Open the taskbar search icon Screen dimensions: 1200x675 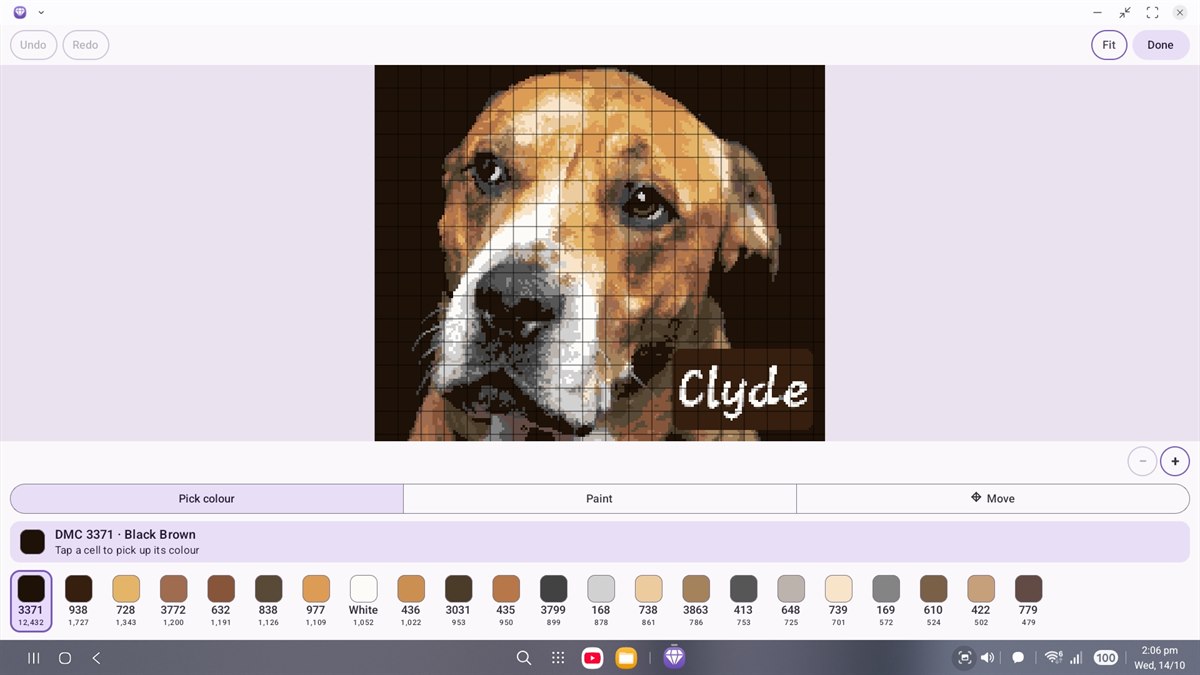tap(523, 658)
